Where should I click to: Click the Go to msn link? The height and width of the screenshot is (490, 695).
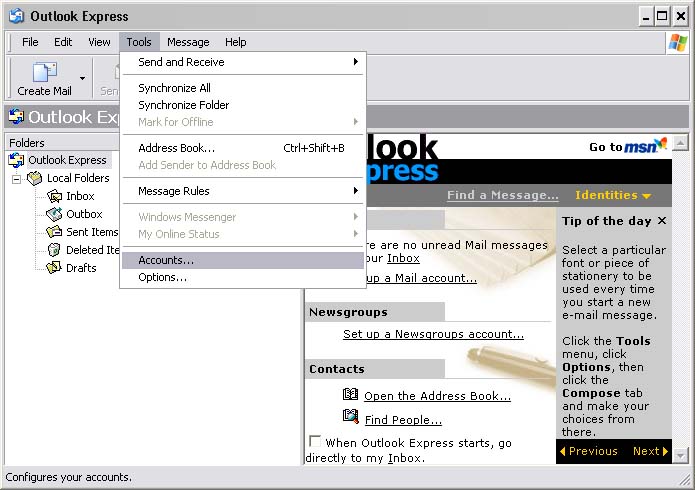pos(628,145)
